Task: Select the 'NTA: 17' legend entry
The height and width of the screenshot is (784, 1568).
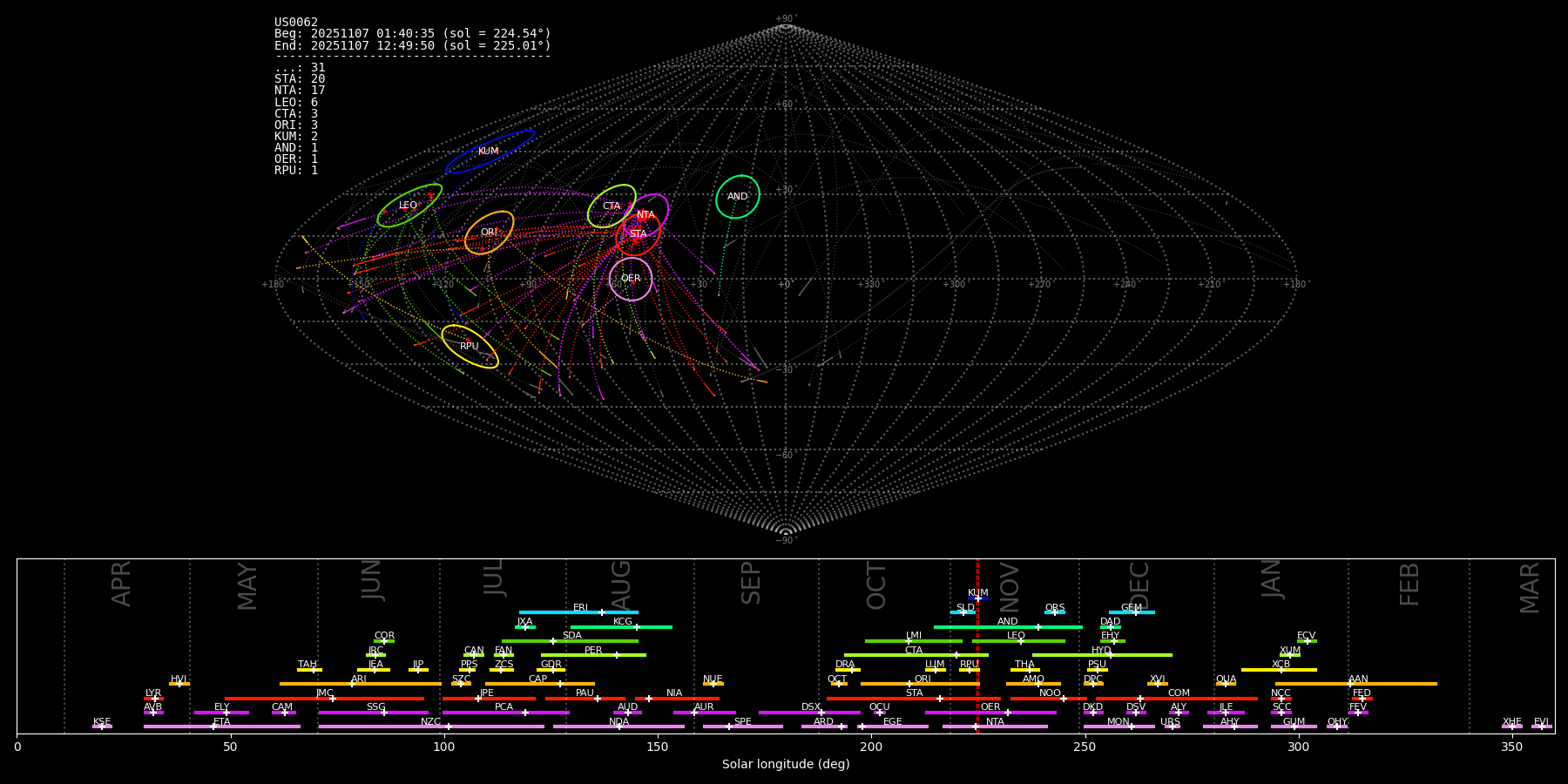Action: pos(300,91)
